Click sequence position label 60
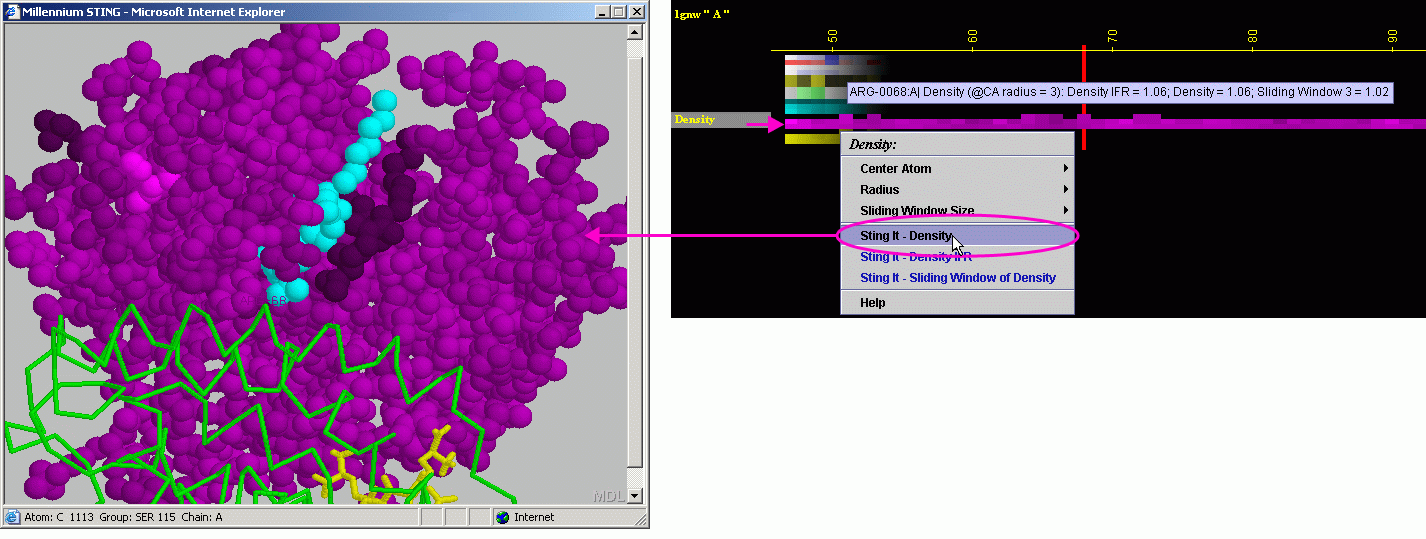Viewport: 1426px width, 539px height. coord(973,35)
